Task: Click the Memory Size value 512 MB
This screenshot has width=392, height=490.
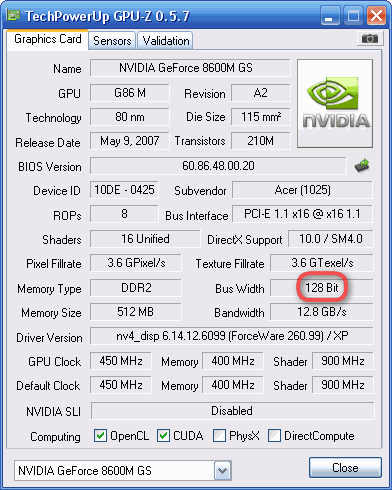Action: pyautogui.click(x=136, y=312)
